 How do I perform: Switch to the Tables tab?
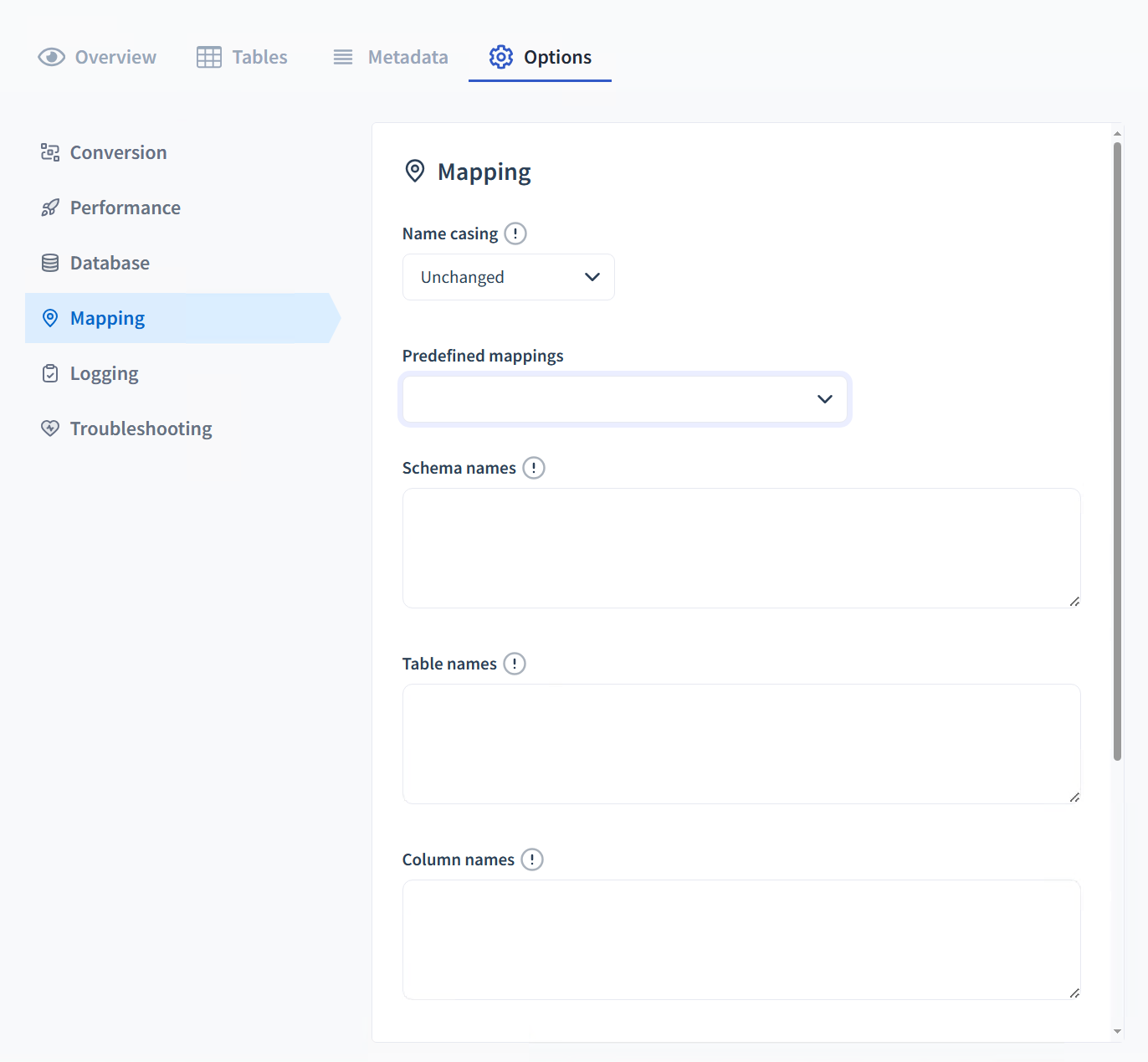pyautogui.click(x=243, y=57)
